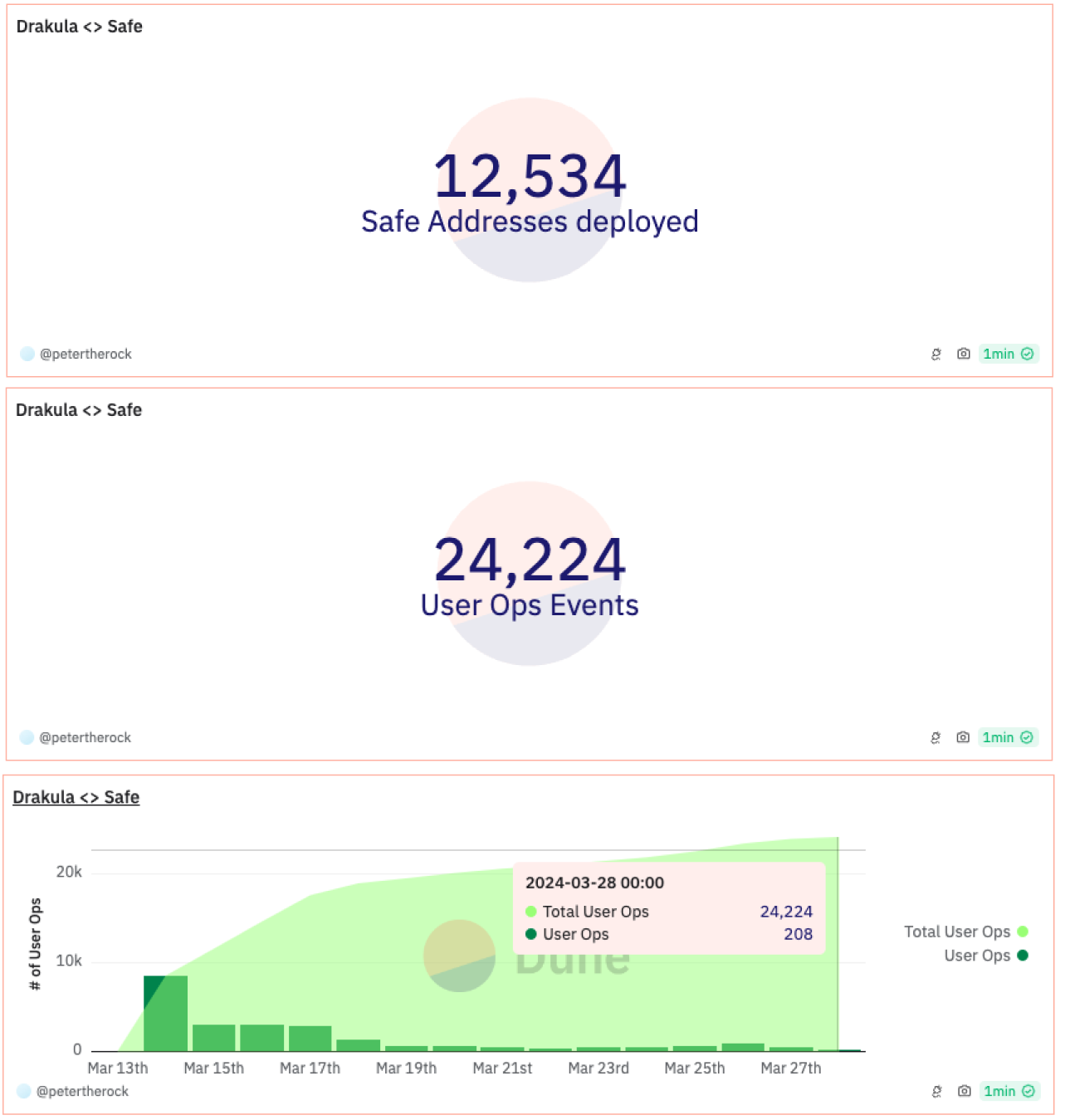This screenshot has height=1120, width=1065.
Task: Select the tallest bar for Mar 14th
Action: [165, 1013]
